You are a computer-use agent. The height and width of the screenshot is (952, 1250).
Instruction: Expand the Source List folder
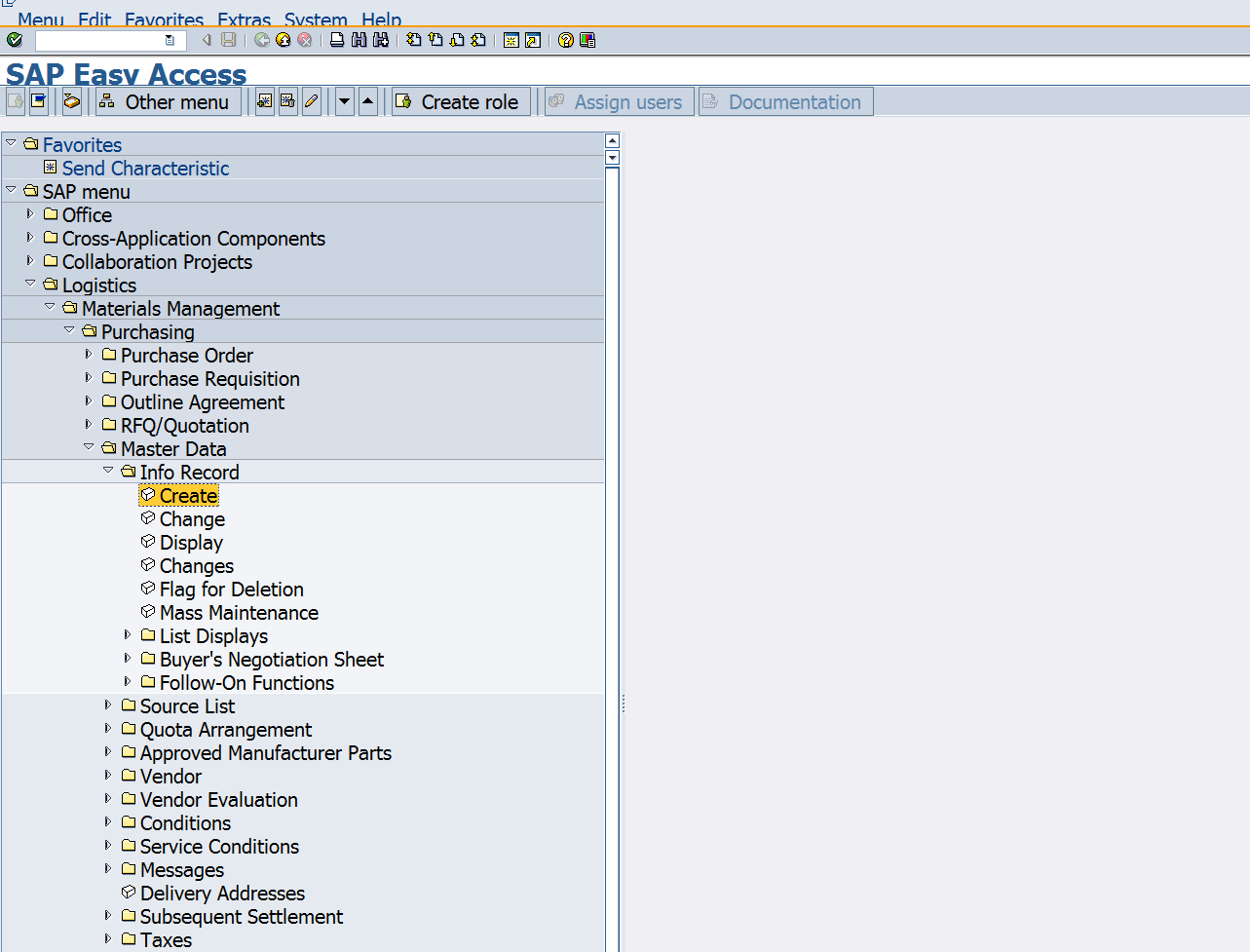[x=108, y=704]
